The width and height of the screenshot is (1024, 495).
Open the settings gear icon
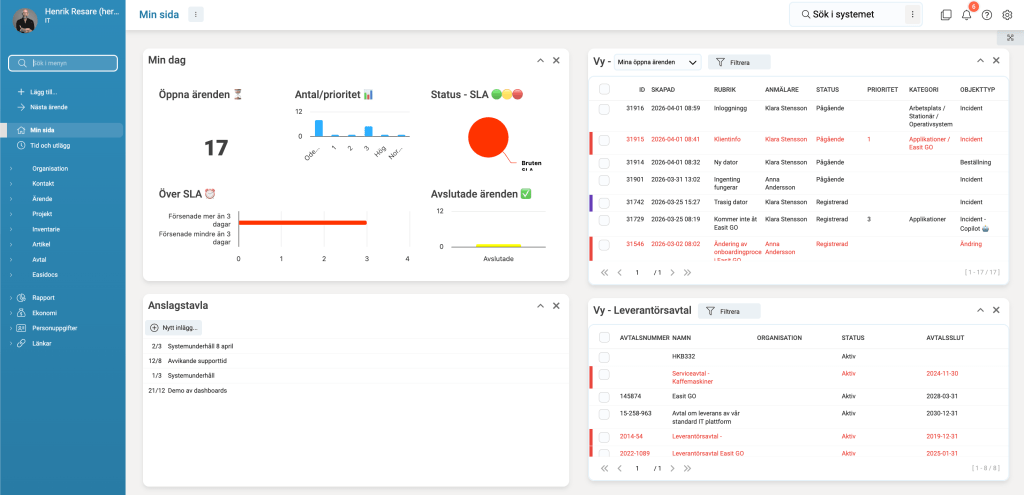point(1007,15)
